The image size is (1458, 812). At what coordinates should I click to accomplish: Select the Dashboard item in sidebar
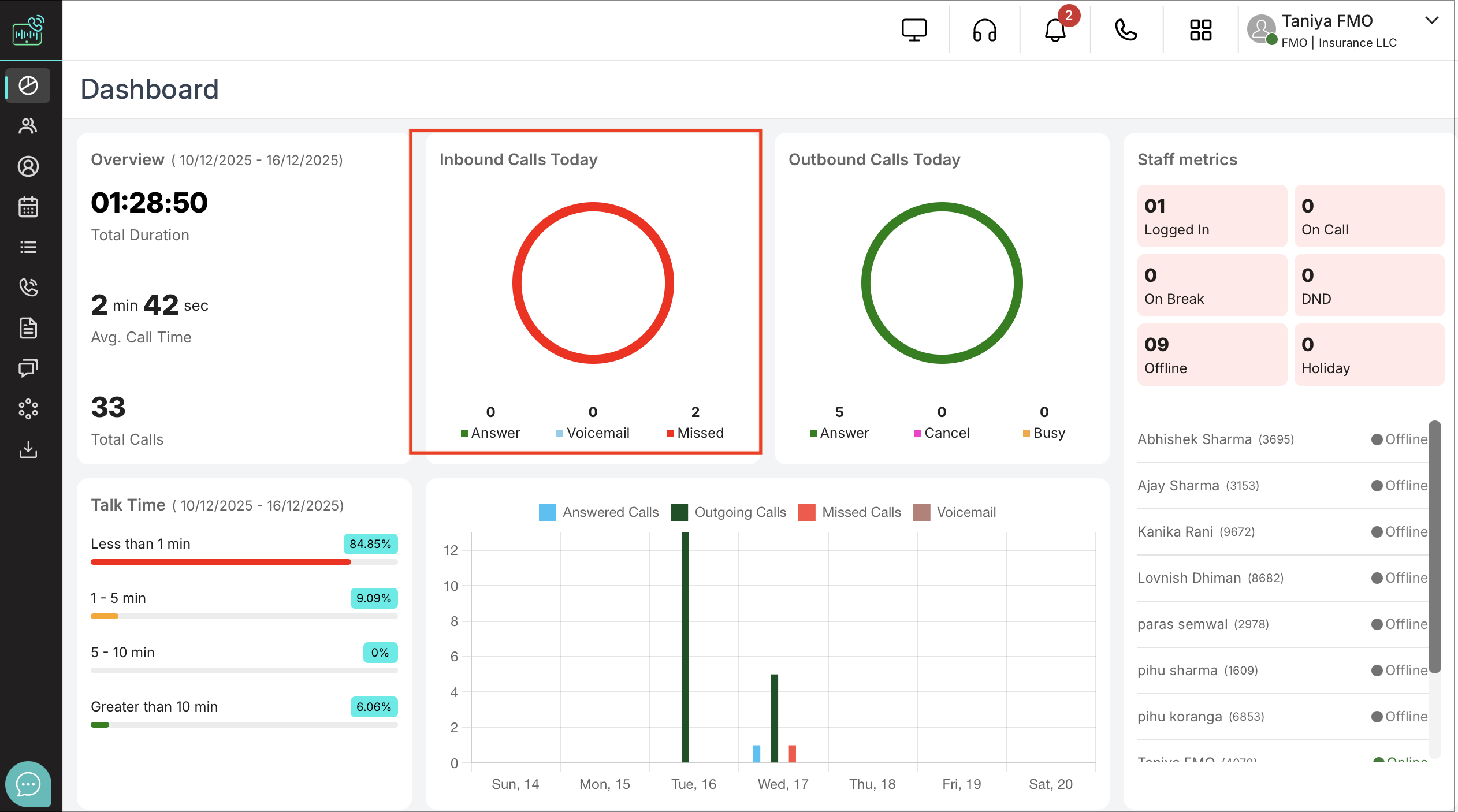tap(28, 85)
